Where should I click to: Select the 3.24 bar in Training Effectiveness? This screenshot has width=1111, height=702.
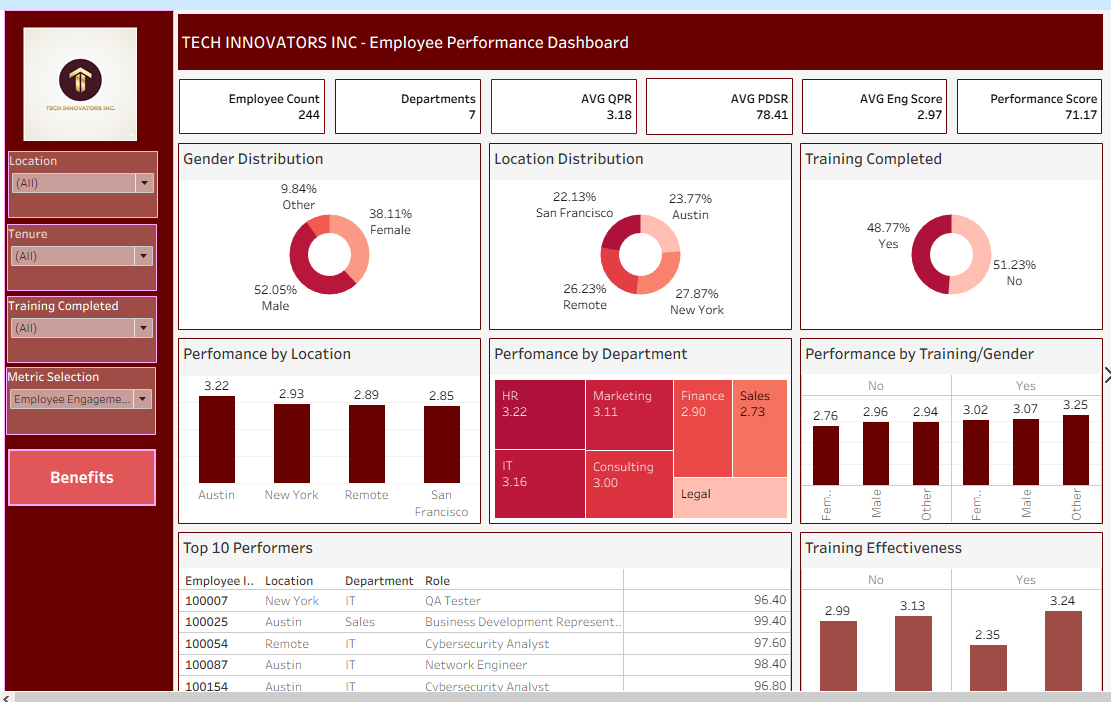(x=1064, y=650)
